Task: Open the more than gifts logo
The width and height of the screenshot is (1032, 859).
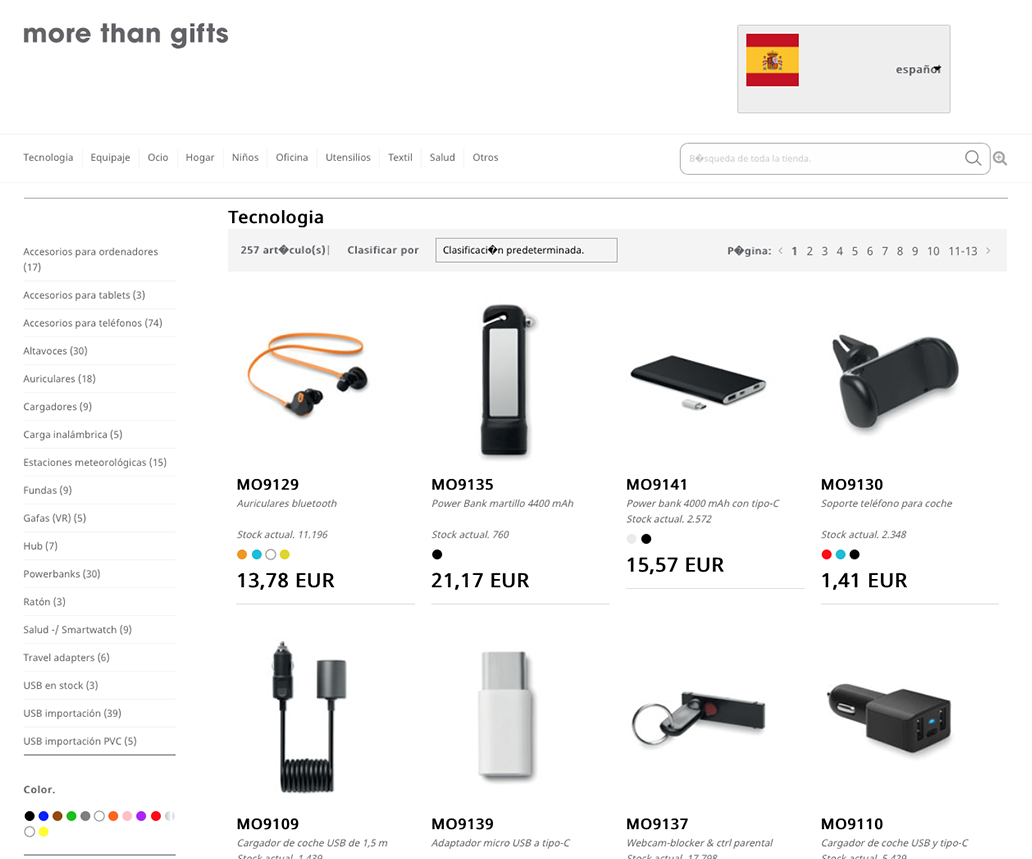Action: [x=126, y=34]
